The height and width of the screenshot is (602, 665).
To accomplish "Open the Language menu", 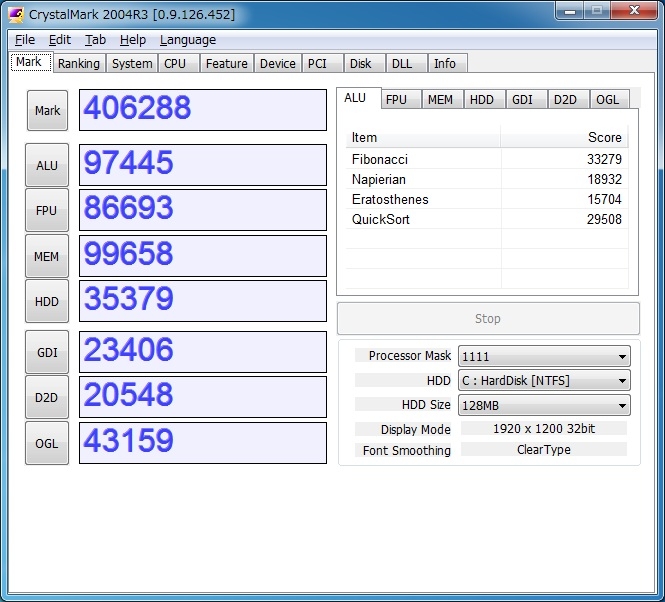I will click(x=187, y=40).
